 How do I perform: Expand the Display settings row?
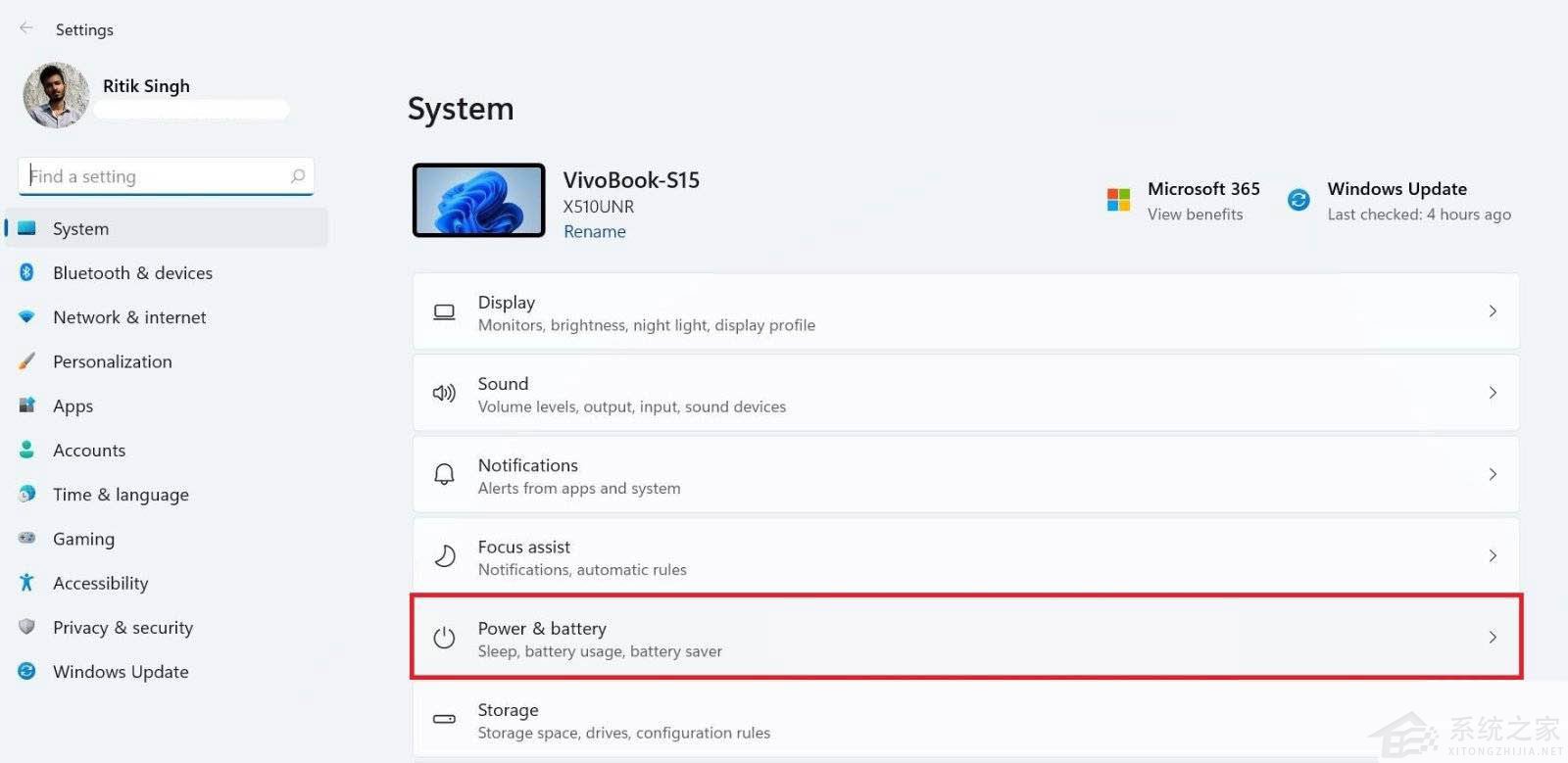[x=965, y=311]
